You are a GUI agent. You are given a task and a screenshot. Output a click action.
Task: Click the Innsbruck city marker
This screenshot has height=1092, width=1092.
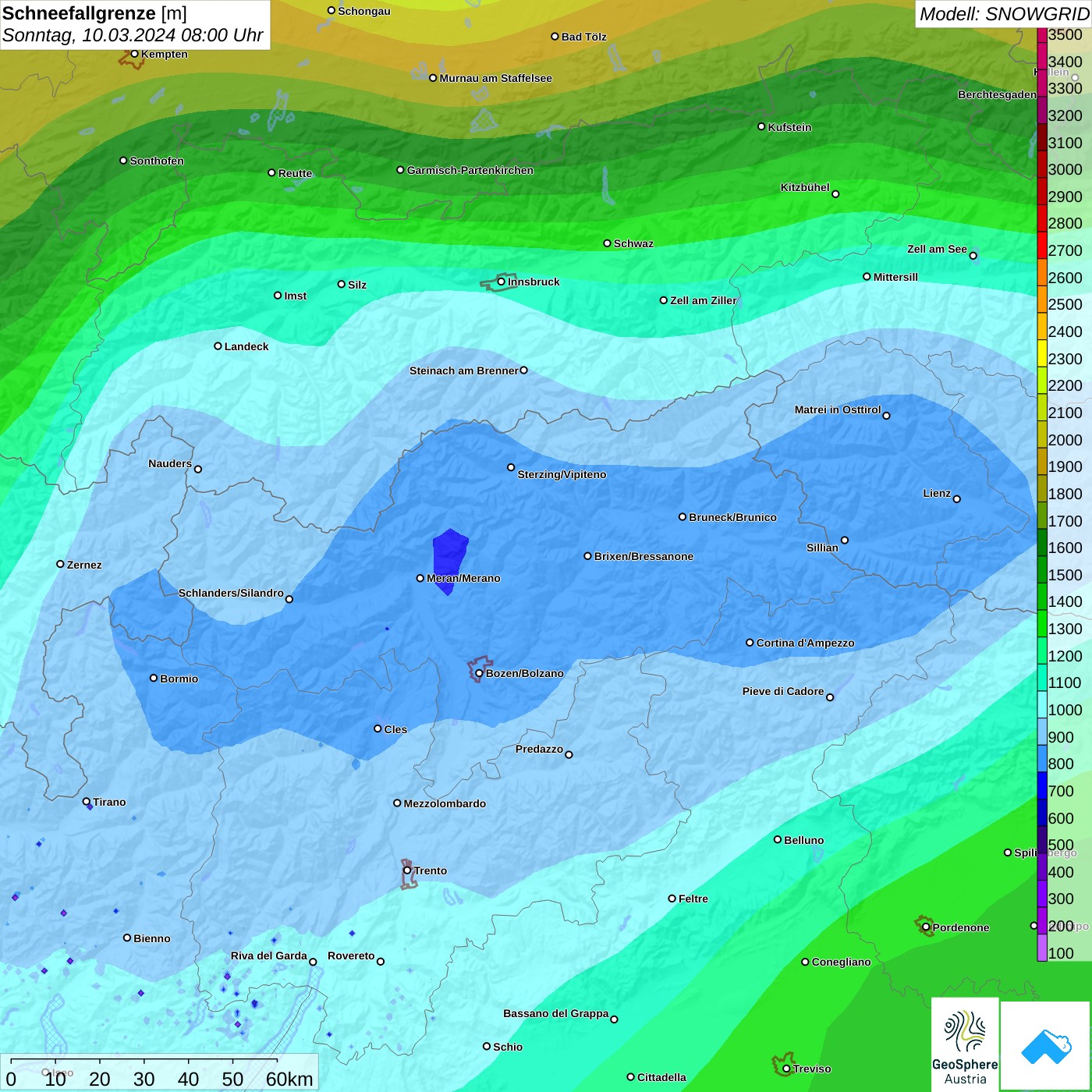tap(502, 282)
